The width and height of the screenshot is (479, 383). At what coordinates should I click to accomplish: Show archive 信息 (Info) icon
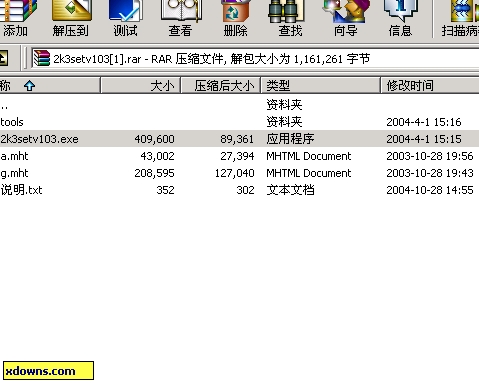400,17
